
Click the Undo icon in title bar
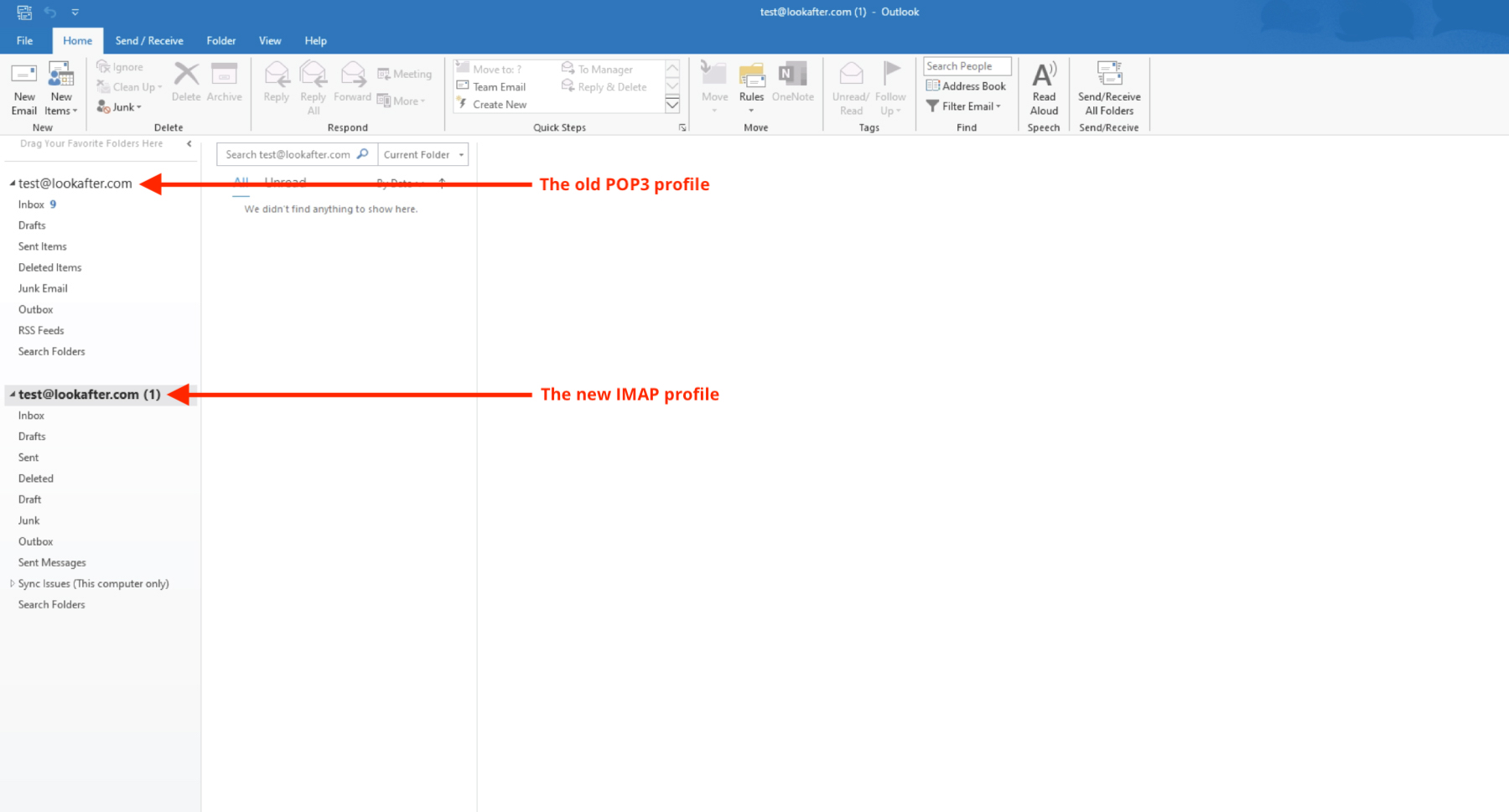[x=50, y=12]
